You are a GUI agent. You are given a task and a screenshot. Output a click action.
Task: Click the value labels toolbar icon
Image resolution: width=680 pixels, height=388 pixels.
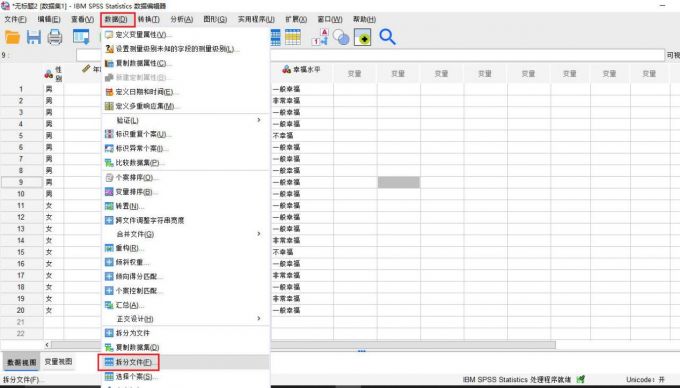click(320, 37)
